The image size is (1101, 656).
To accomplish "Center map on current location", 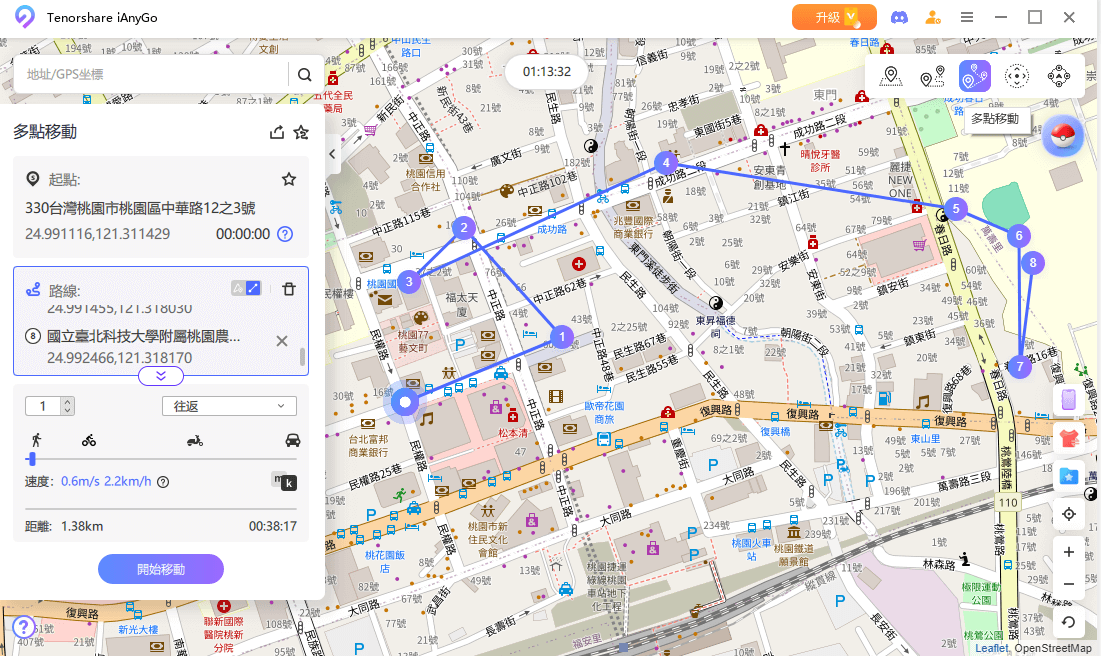I will click(1069, 514).
